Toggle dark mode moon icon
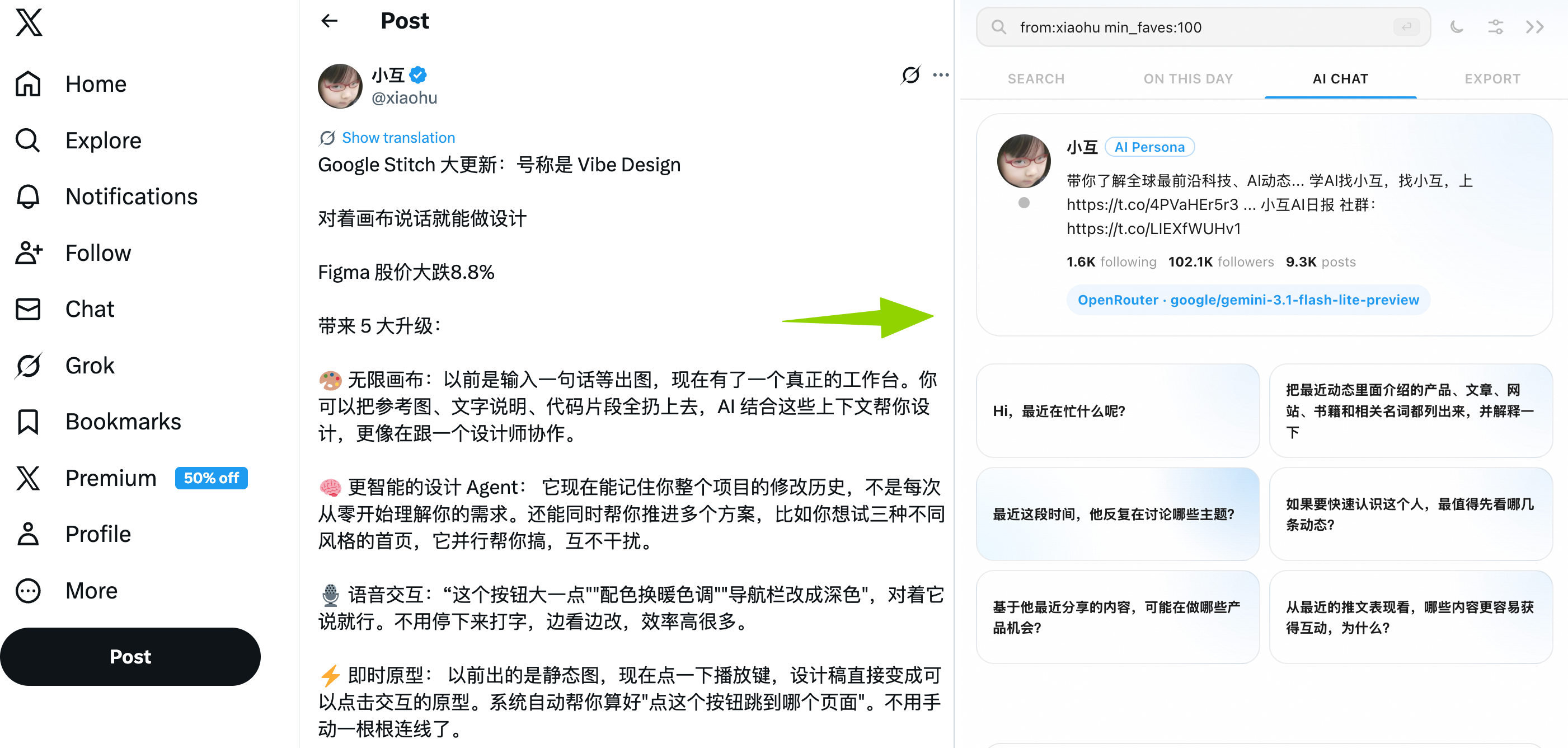The height and width of the screenshot is (748, 1568). pyautogui.click(x=1456, y=27)
